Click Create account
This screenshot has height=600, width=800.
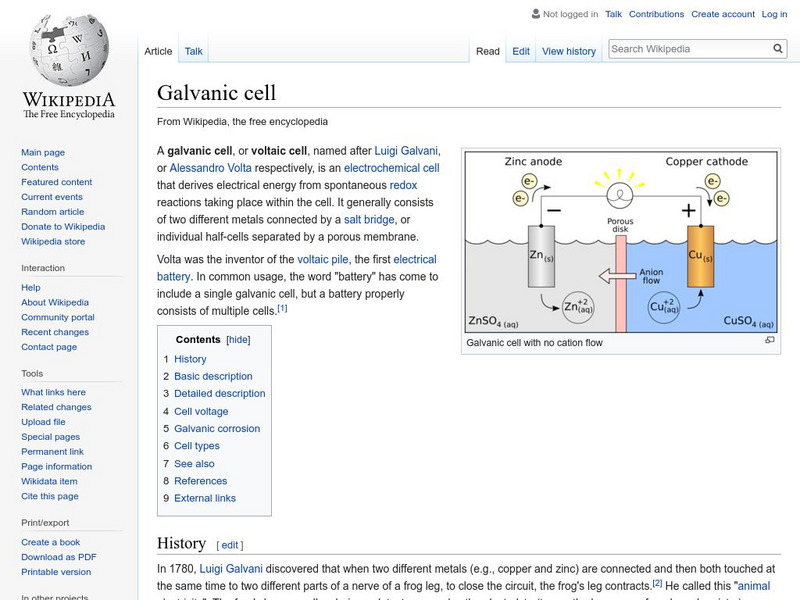pos(722,14)
